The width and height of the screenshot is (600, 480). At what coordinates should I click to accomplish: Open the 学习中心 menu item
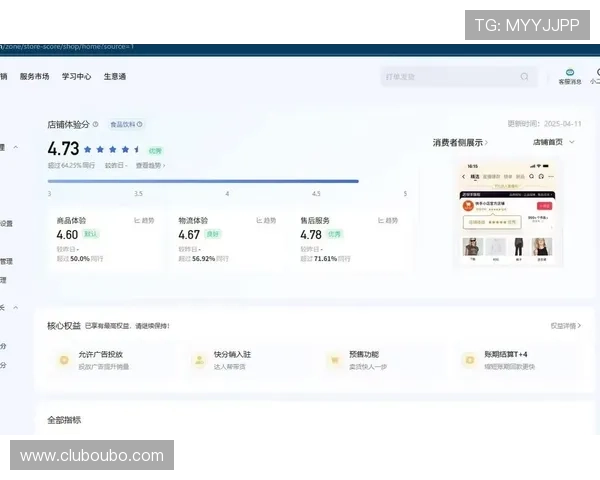point(77,77)
